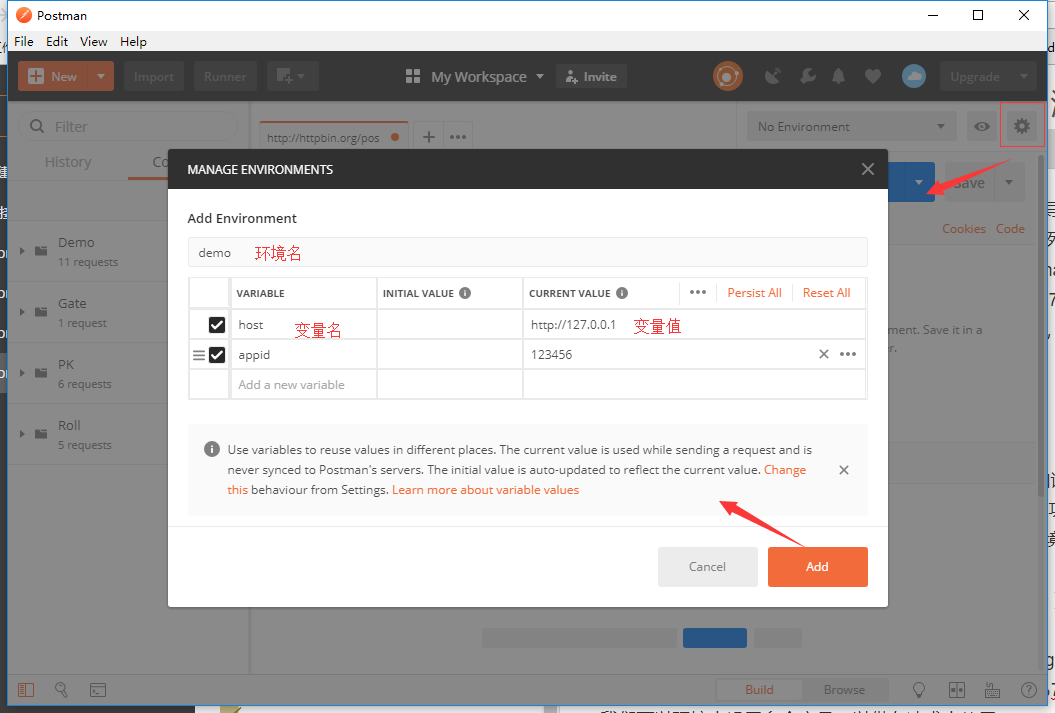This screenshot has width=1055, height=713.
Task: Click the Import button
Action: click(x=154, y=76)
